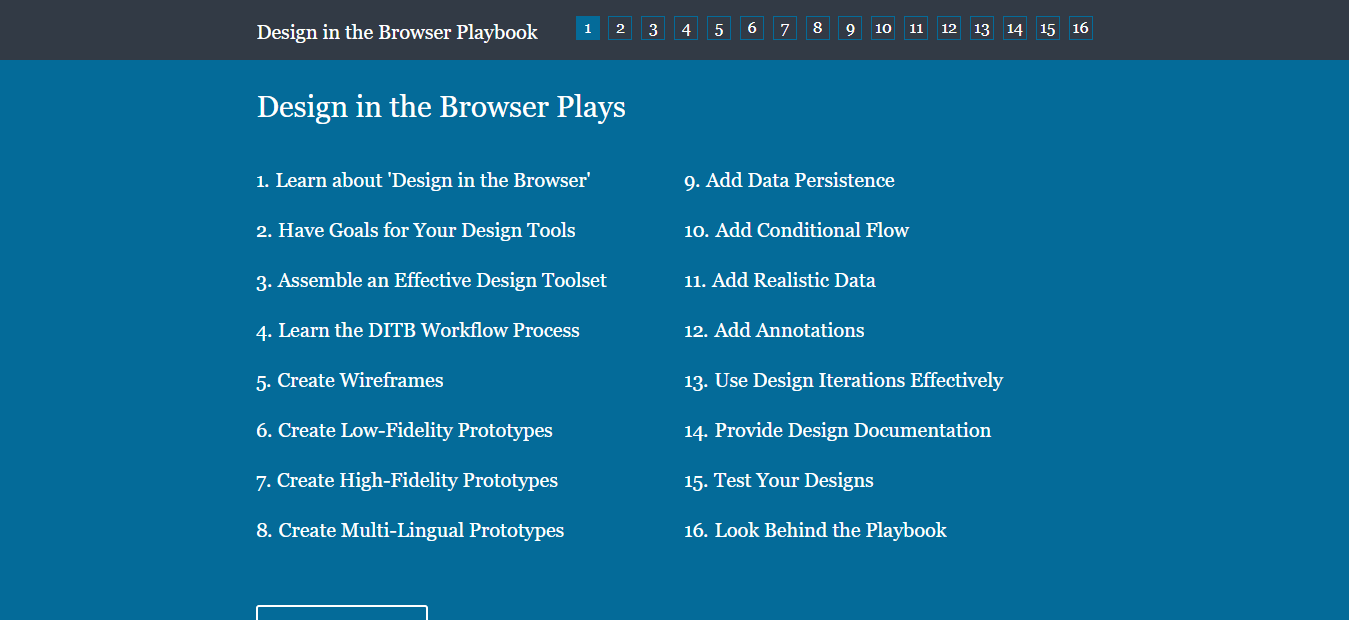This screenshot has width=1349, height=620.
Task: Click 'Add Data Persistence'
Action: click(x=798, y=180)
